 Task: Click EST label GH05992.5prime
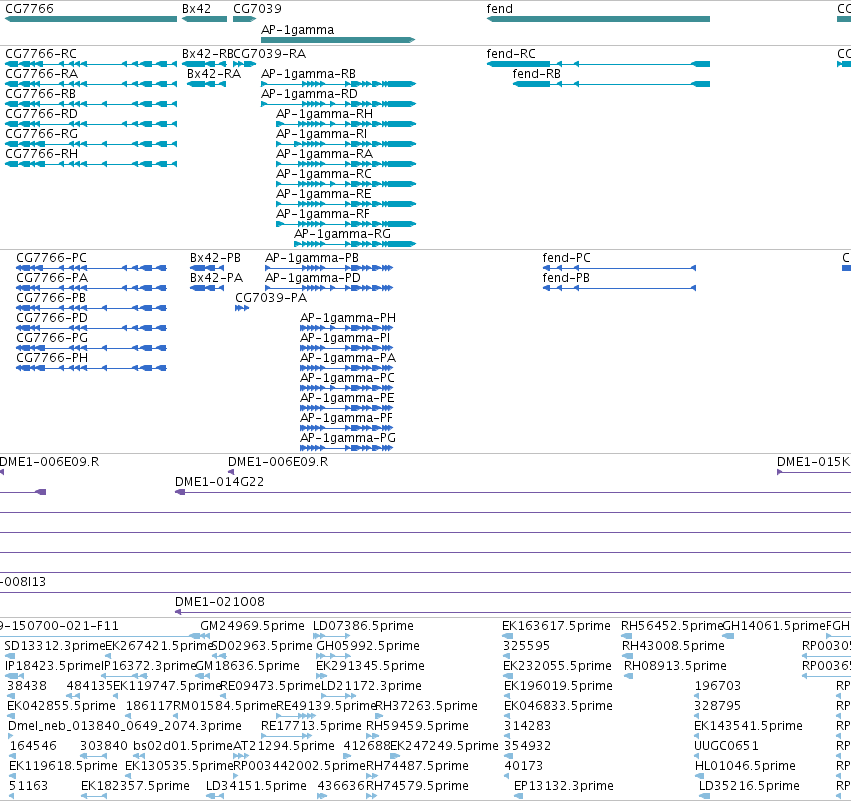[x=368, y=646]
